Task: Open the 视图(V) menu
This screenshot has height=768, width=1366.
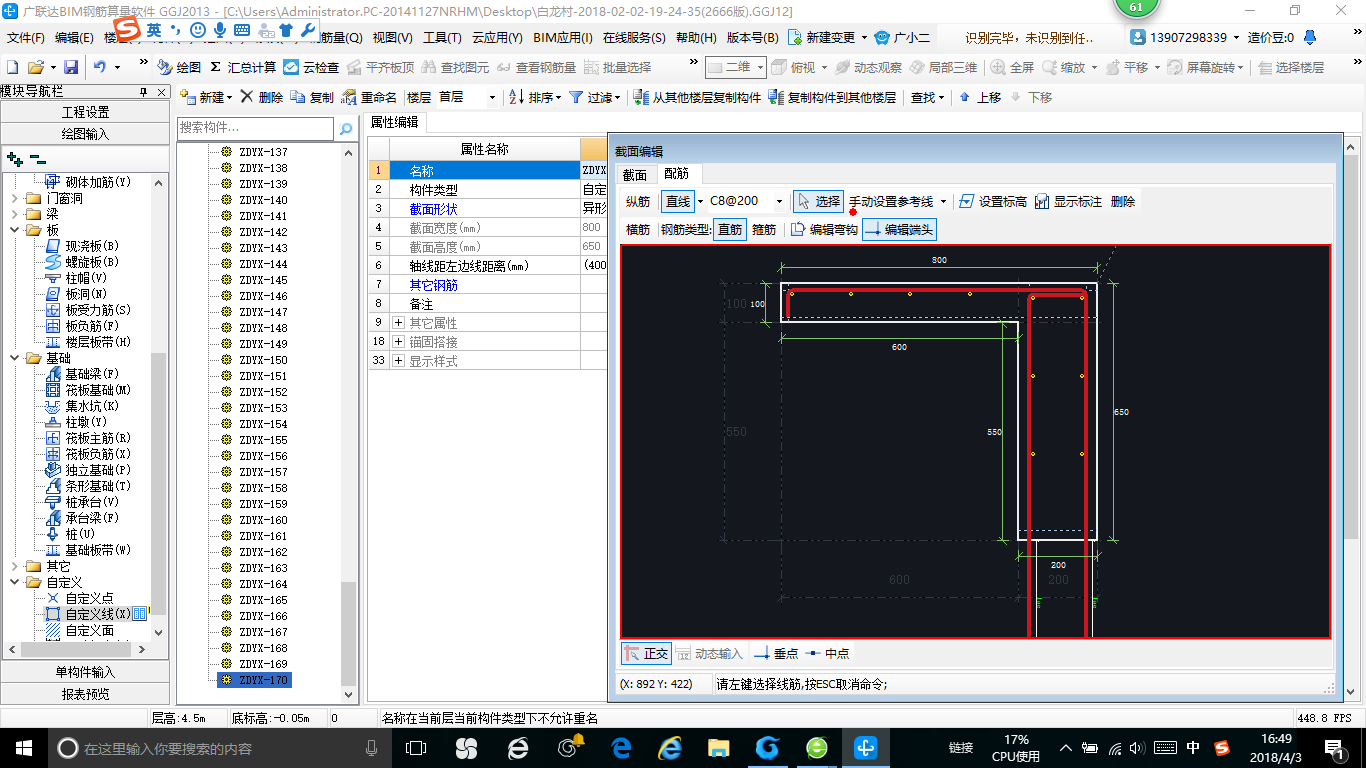Action: [x=392, y=38]
